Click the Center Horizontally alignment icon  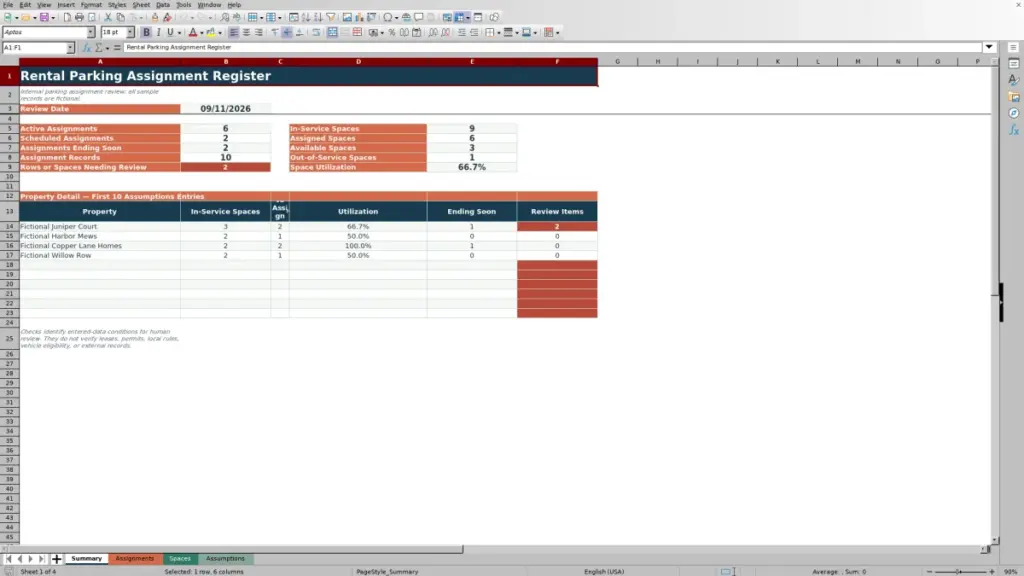pos(246,32)
